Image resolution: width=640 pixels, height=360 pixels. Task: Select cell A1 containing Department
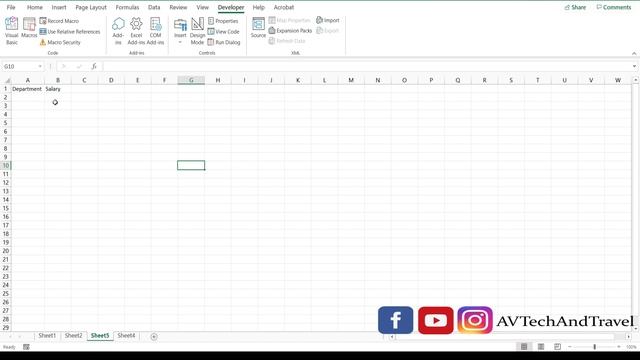(28, 89)
